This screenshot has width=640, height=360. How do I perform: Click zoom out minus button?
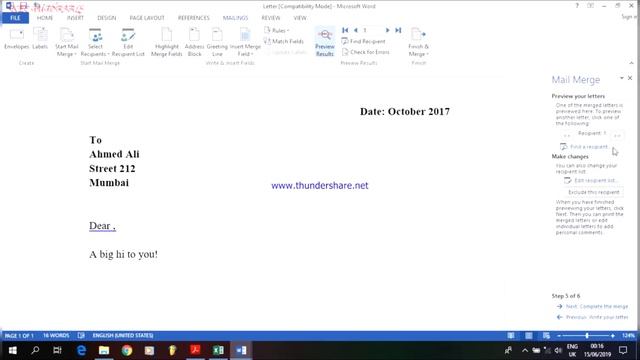(559, 336)
